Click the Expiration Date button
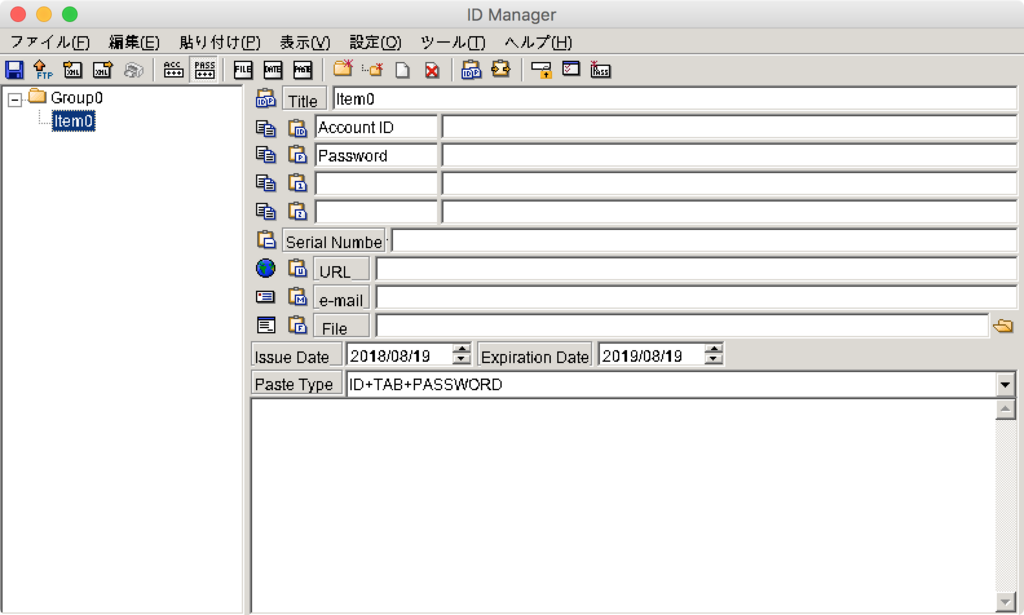 click(x=535, y=356)
